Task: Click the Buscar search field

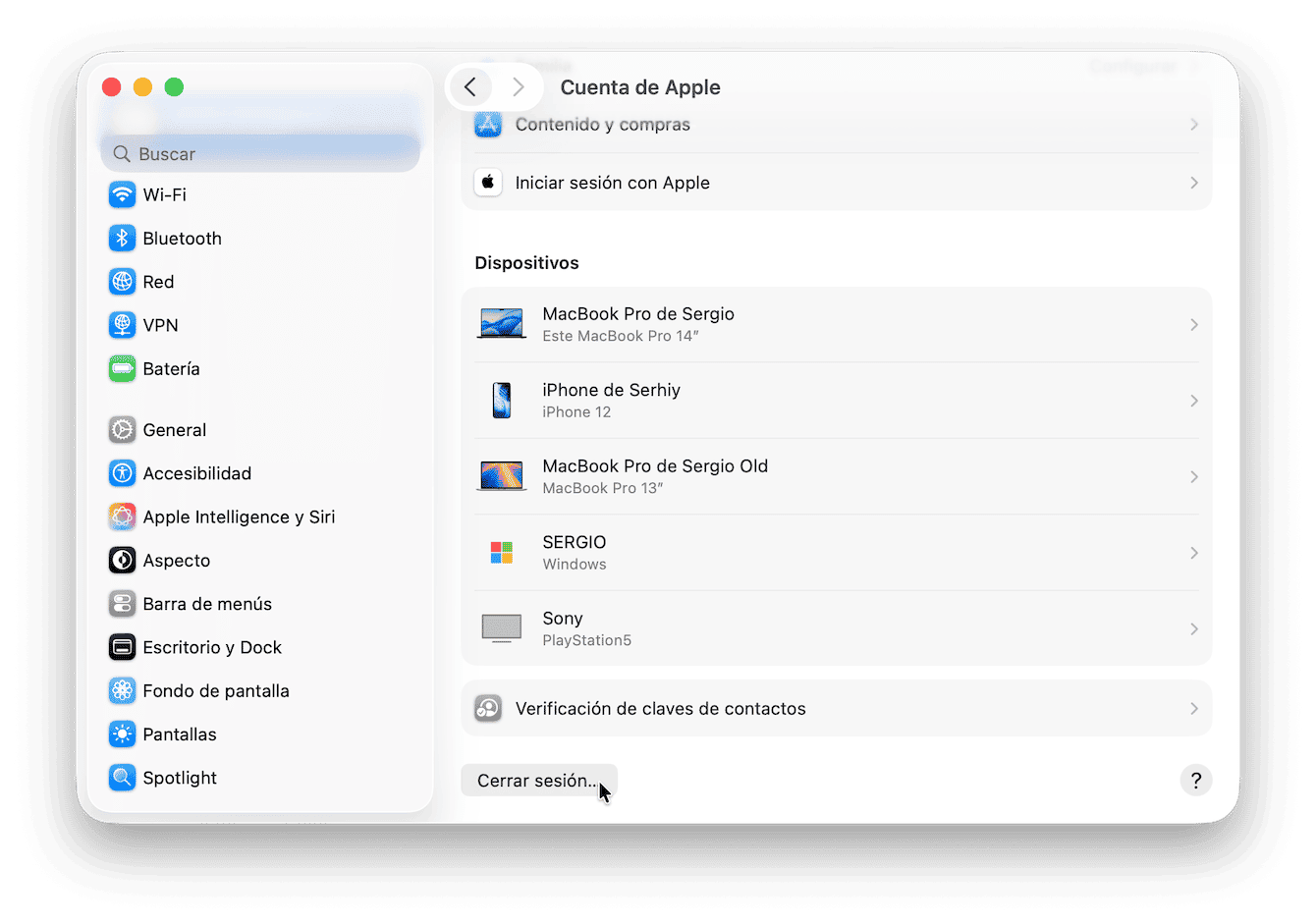Action: coord(260,153)
